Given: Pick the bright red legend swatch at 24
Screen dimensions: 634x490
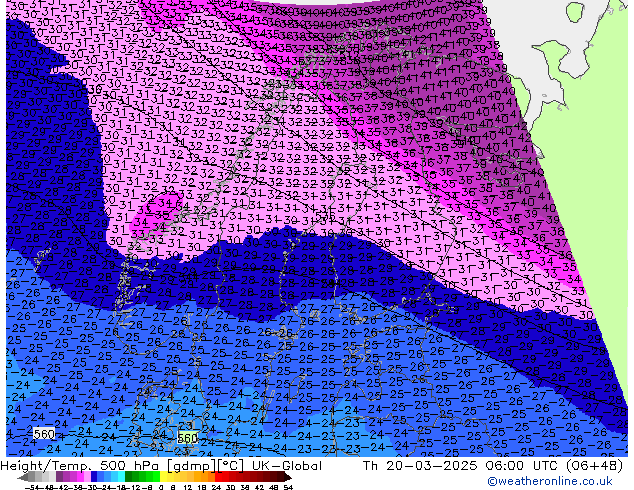Looking at the screenshot, I should click(218, 477).
